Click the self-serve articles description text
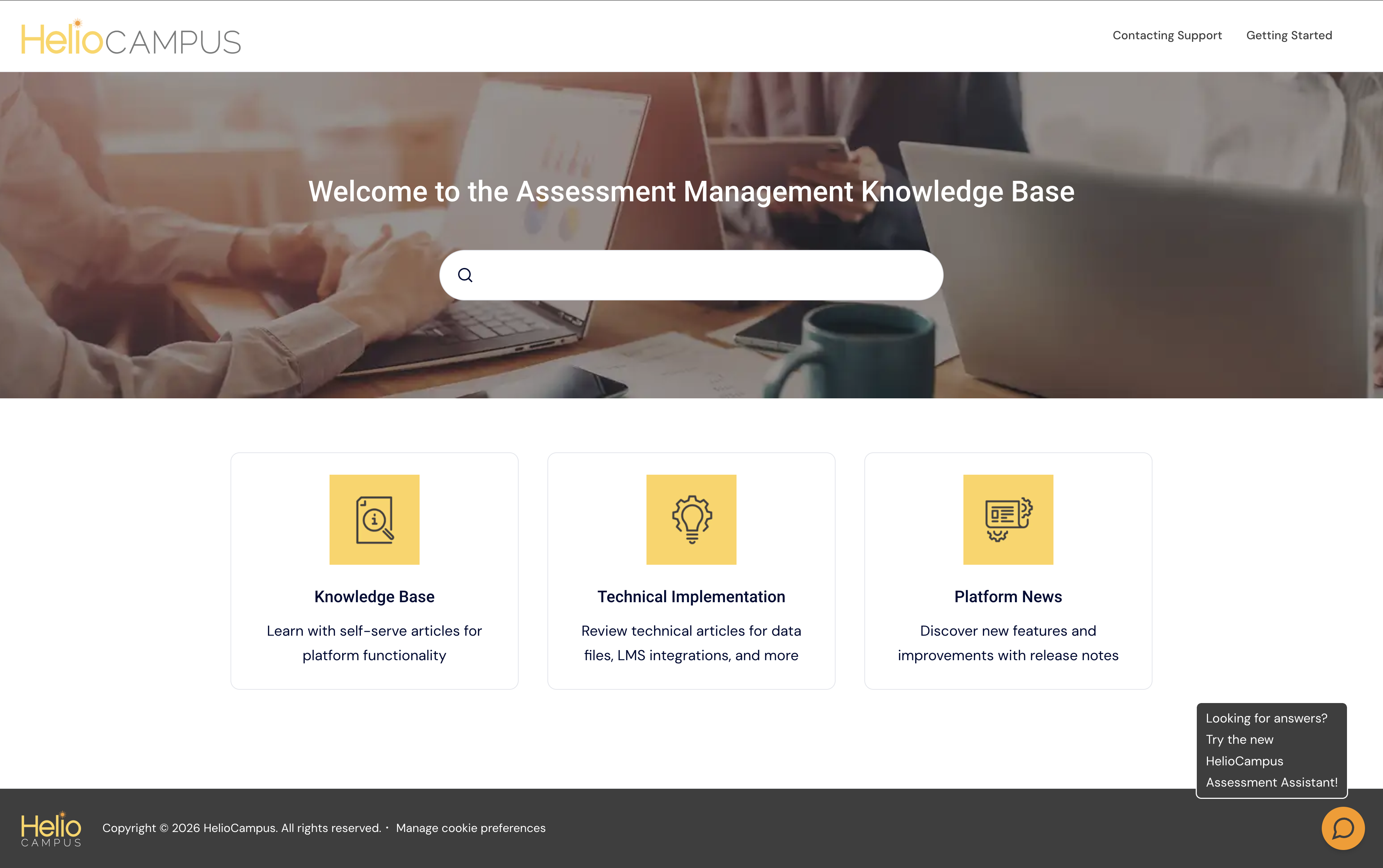Viewport: 1383px width, 868px height. pos(374,643)
